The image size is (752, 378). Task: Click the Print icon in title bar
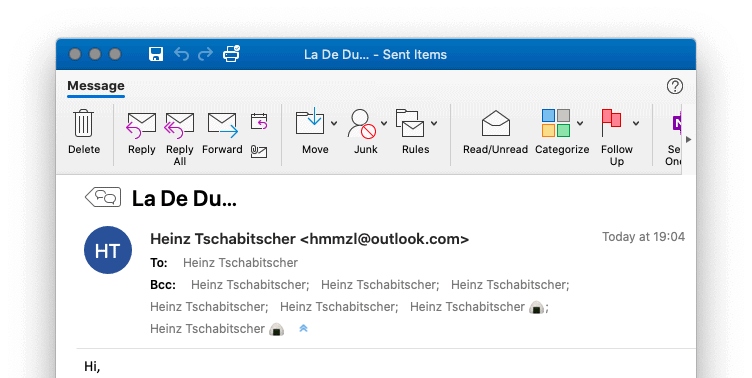[231, 54]
